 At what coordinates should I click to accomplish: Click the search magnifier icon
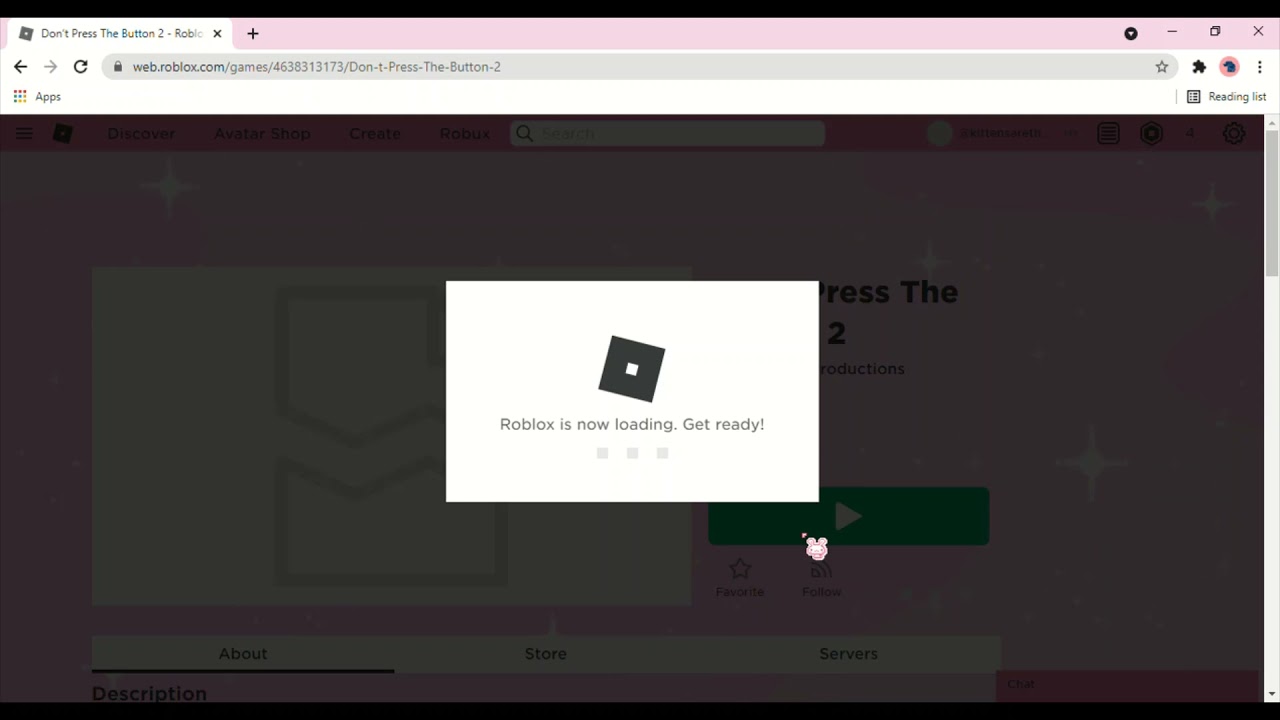(525, 133)
